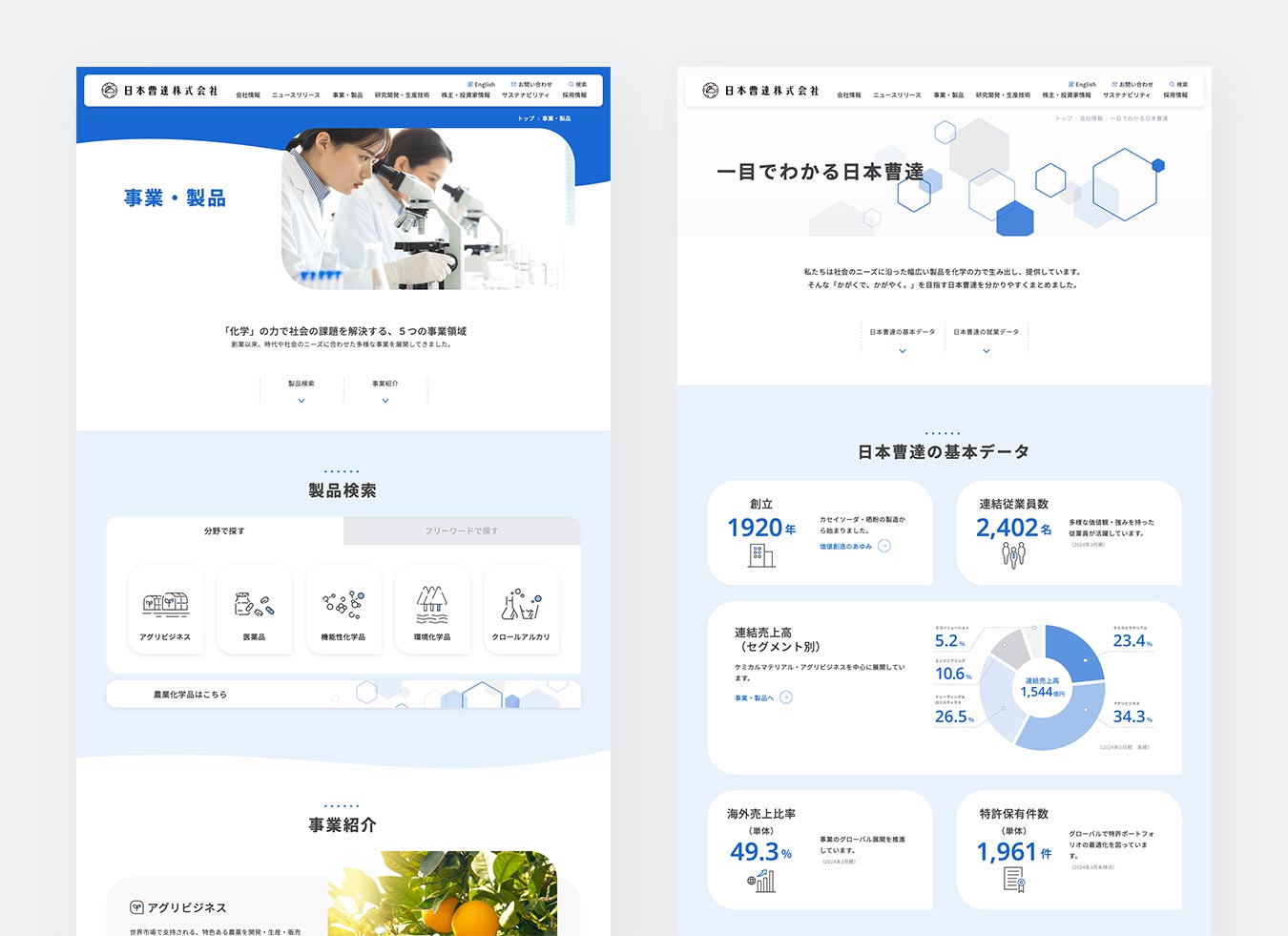The height and width of the screenshot is (936, 1288).
Task: Open クロールアルカリ category card
Action: (x=521, y=610)
